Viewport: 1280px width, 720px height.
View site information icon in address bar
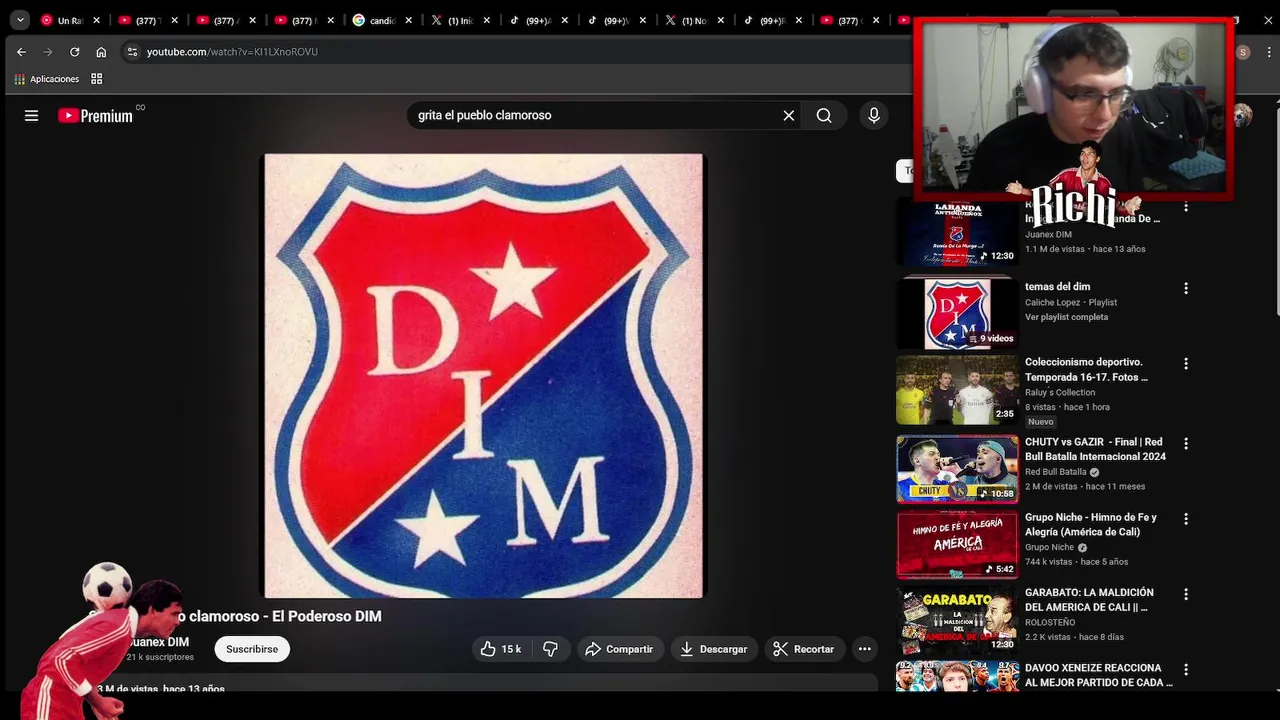pyautogui.click(x=132, y=52)
